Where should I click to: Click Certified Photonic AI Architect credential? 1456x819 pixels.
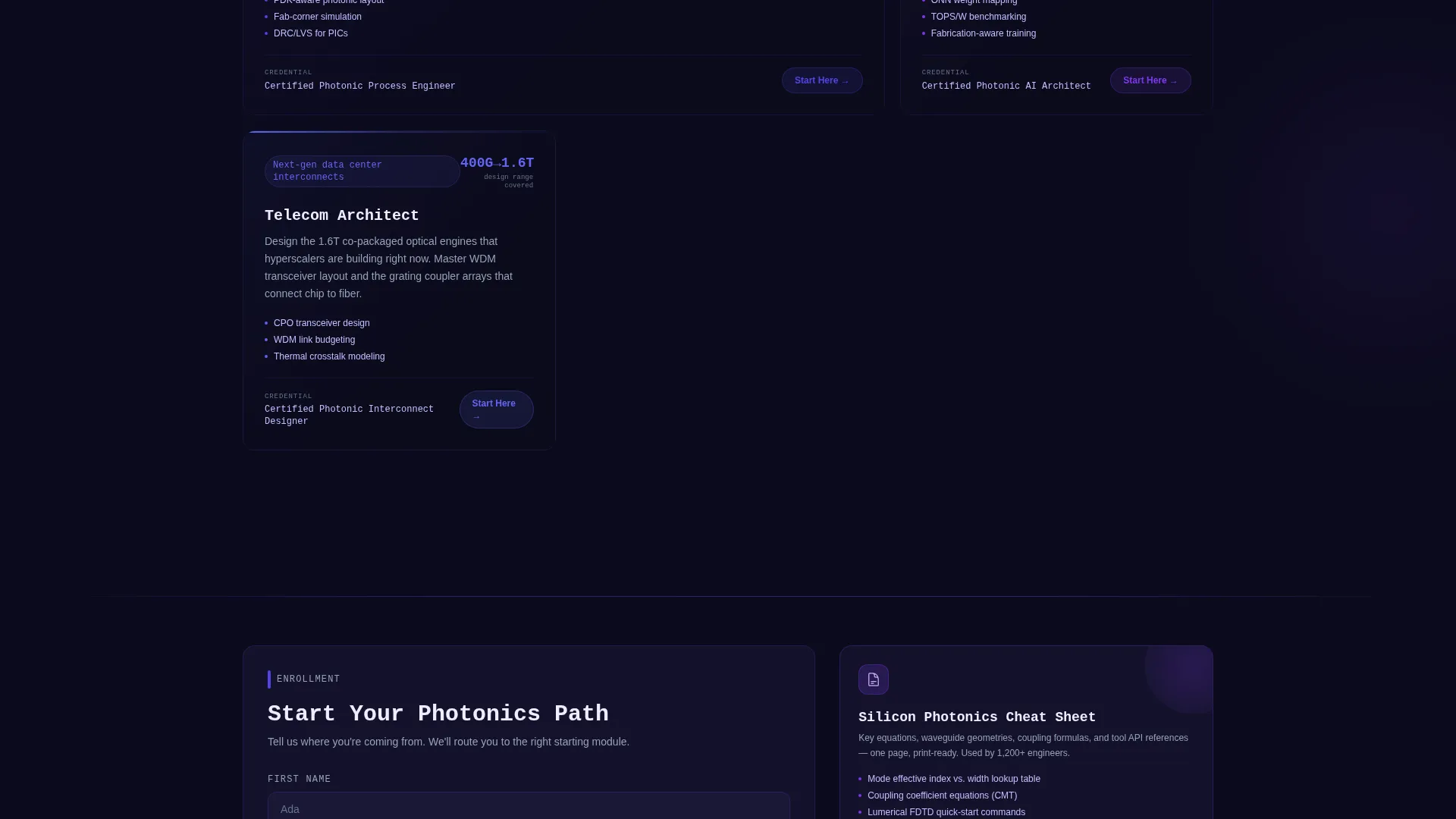point(1006,86)
